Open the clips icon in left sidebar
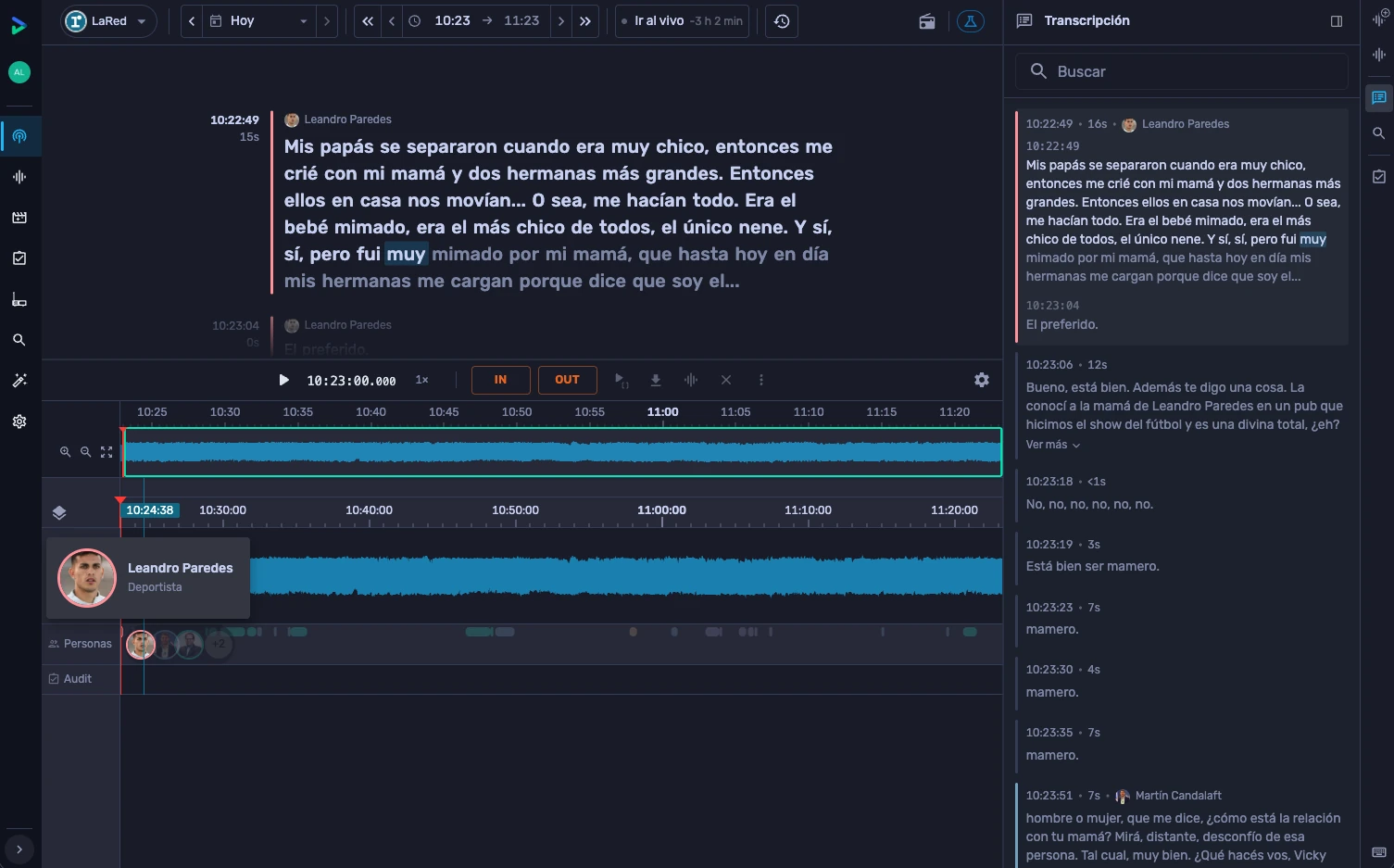Viewport: 1394px width, 868px height. coord(19,218)
